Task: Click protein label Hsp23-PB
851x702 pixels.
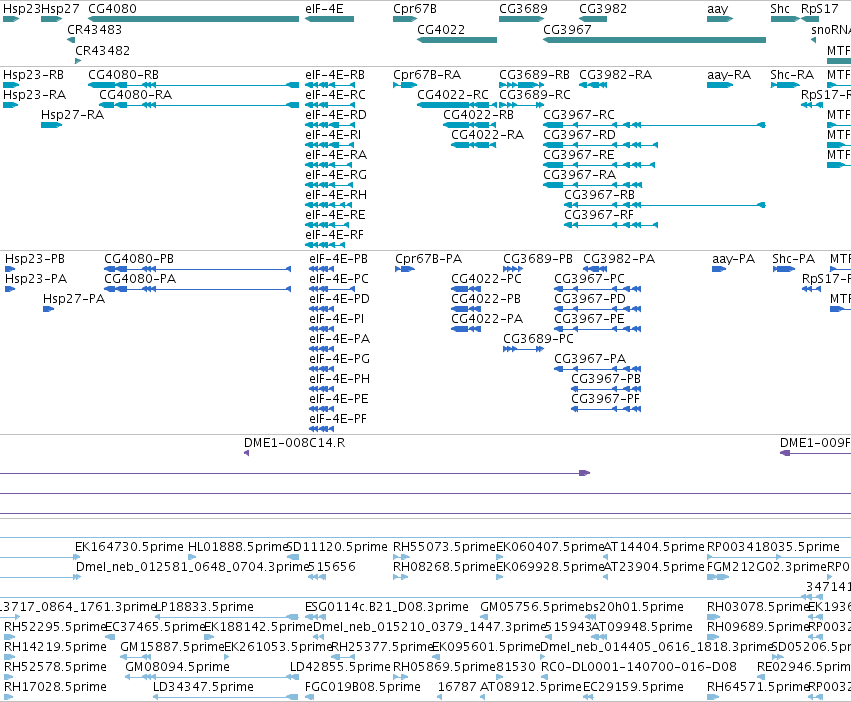Action: pos(35,258)
